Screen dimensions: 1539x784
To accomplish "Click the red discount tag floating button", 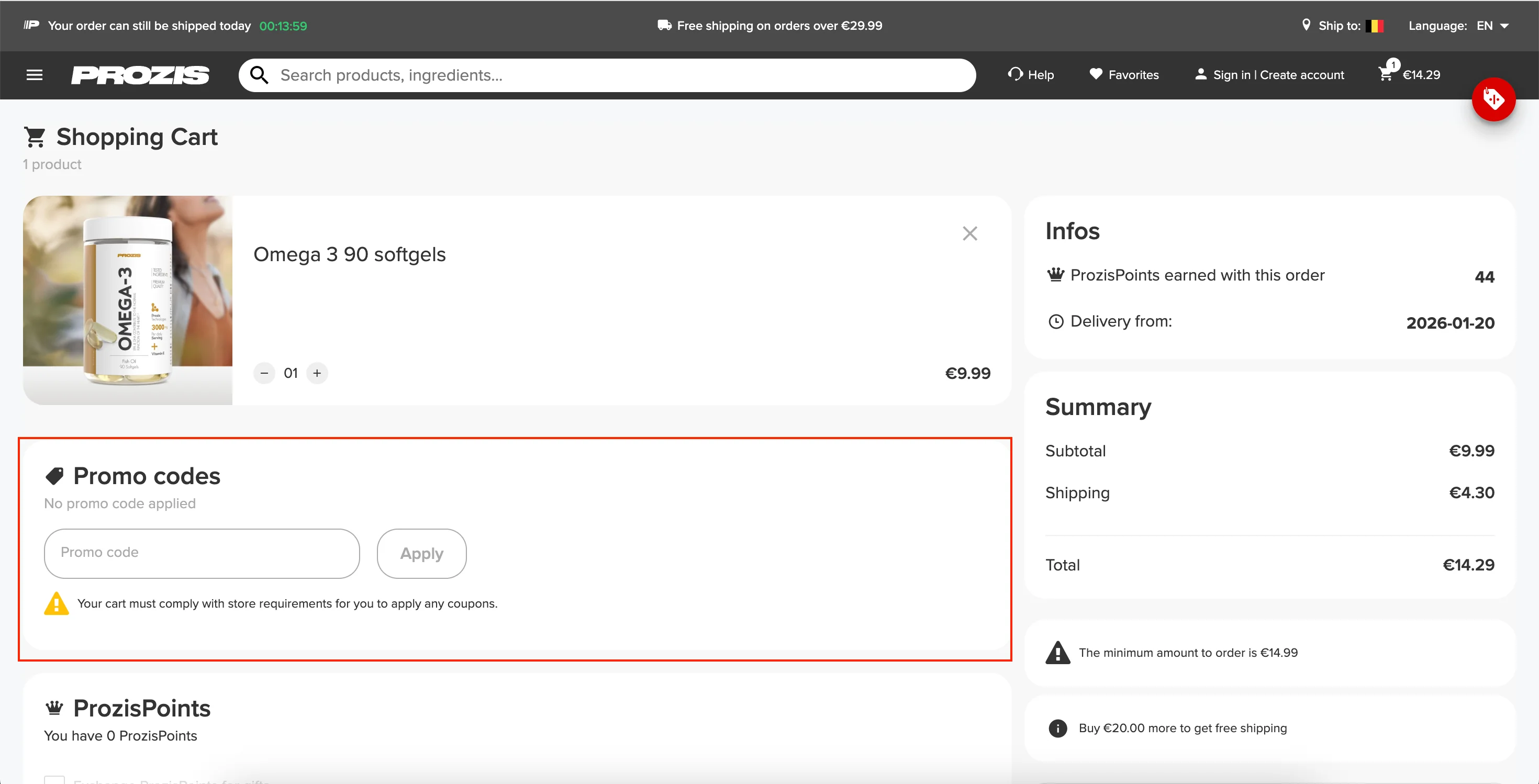I will [x=1493, y=99].
